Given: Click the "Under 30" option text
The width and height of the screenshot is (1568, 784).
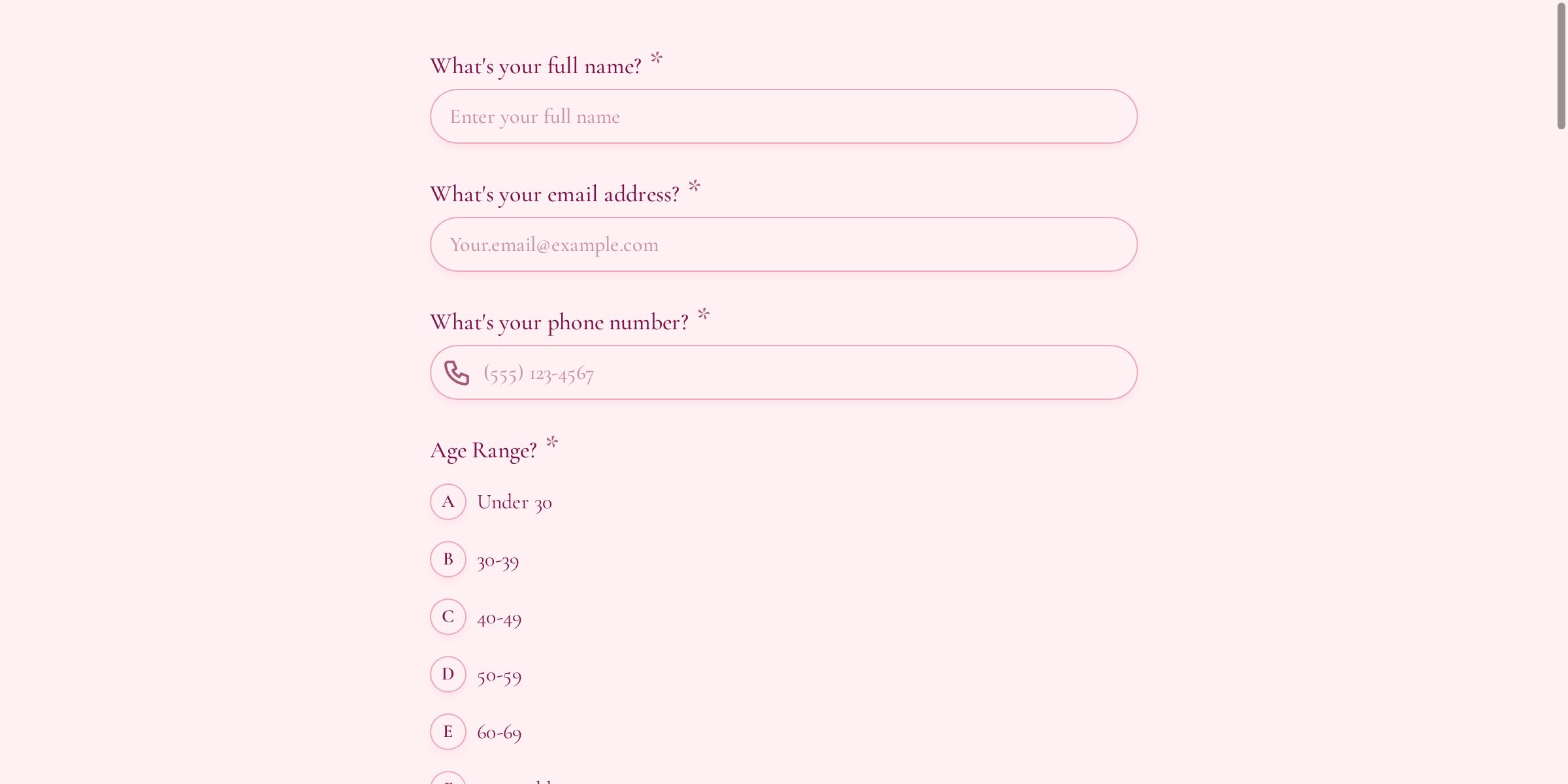Looking at the screenshot, I should [515, 502].
